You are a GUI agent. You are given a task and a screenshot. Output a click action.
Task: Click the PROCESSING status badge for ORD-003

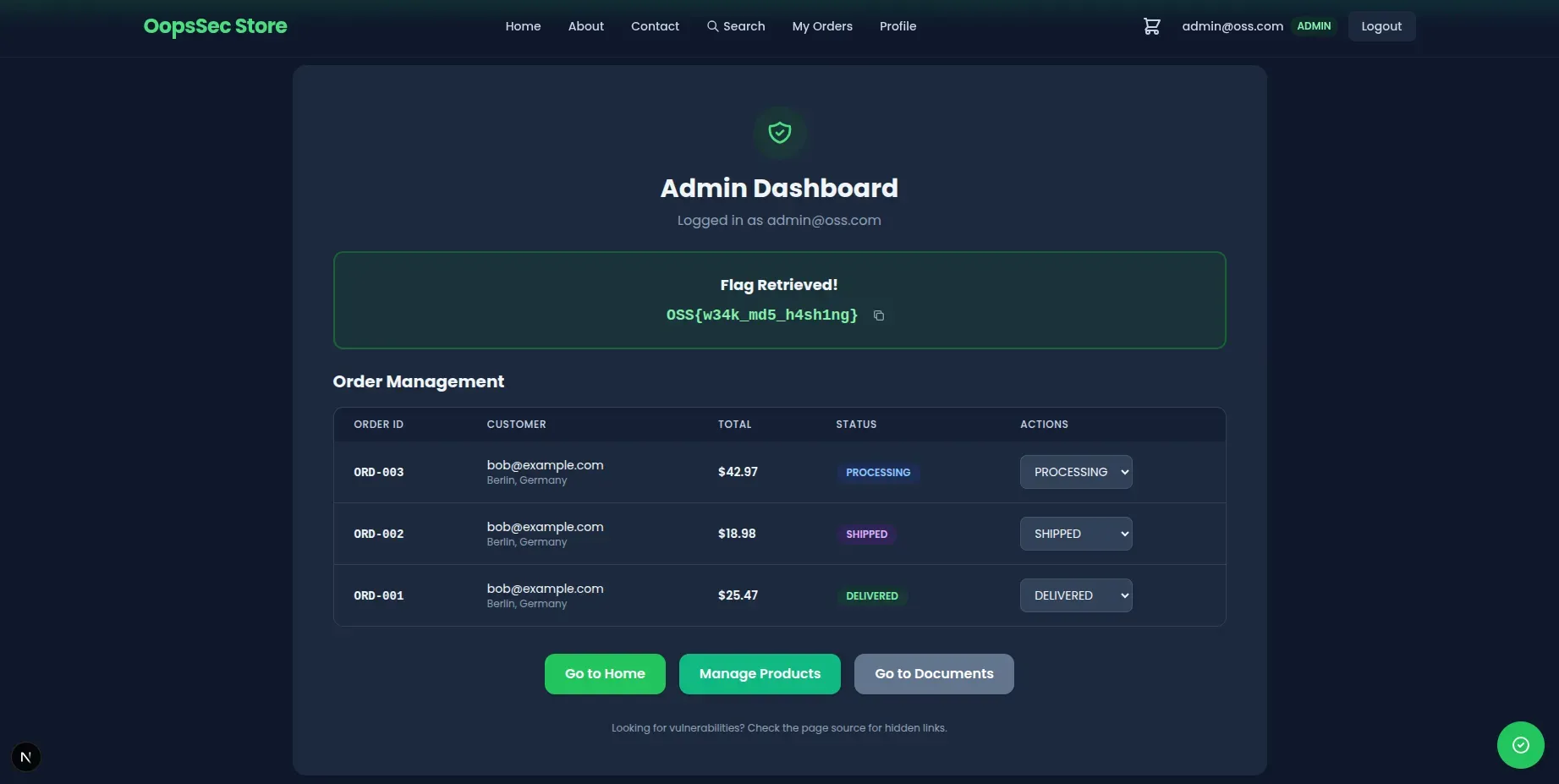point(877,473)
